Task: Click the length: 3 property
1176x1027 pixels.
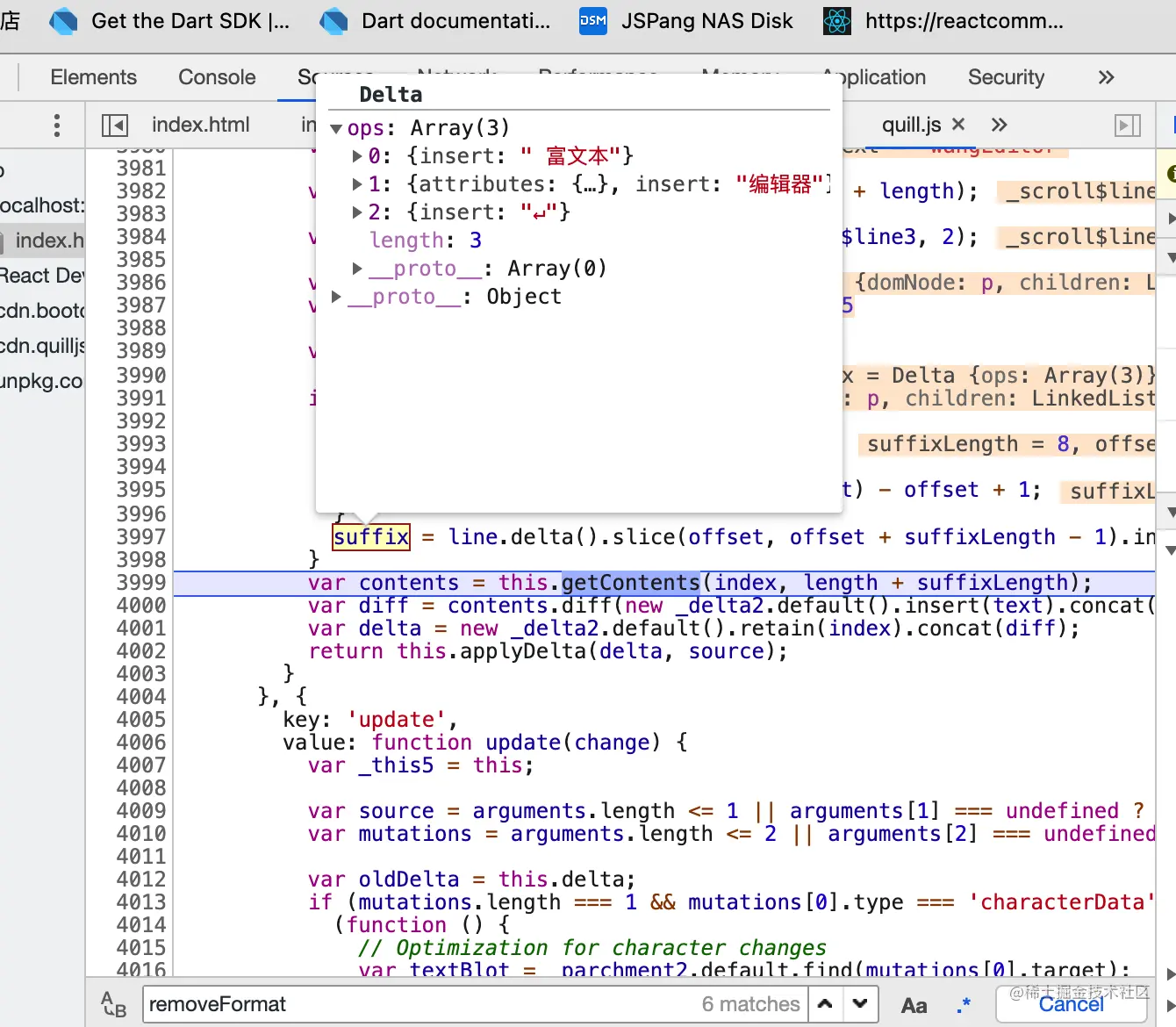Action: (x=426, y=241)
